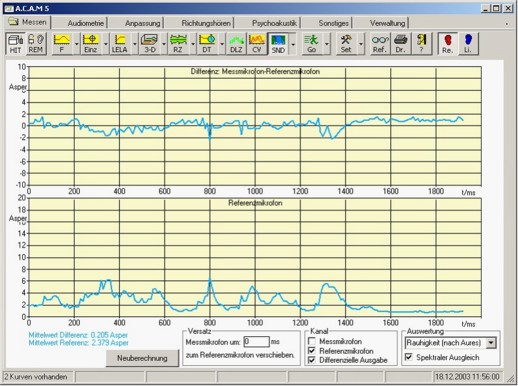Select the REM measurement icon
Image resolution: width=518 pixels, height=386 pixels.
coord(35,44)
